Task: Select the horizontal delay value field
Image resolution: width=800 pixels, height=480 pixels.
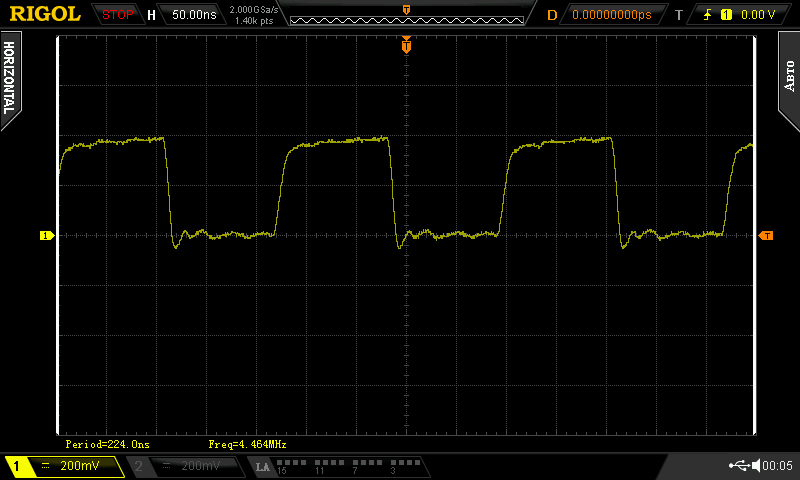Action: pos(610,15)
